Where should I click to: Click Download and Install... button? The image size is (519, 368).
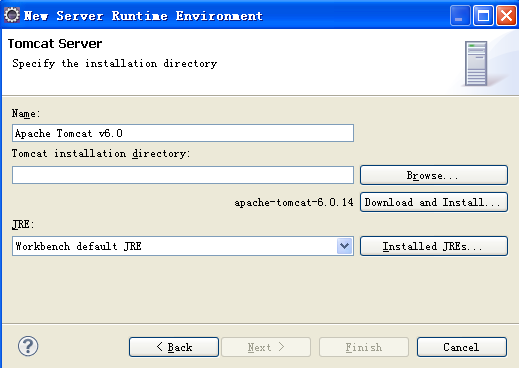pyautogui.click(x=434, y=202)
